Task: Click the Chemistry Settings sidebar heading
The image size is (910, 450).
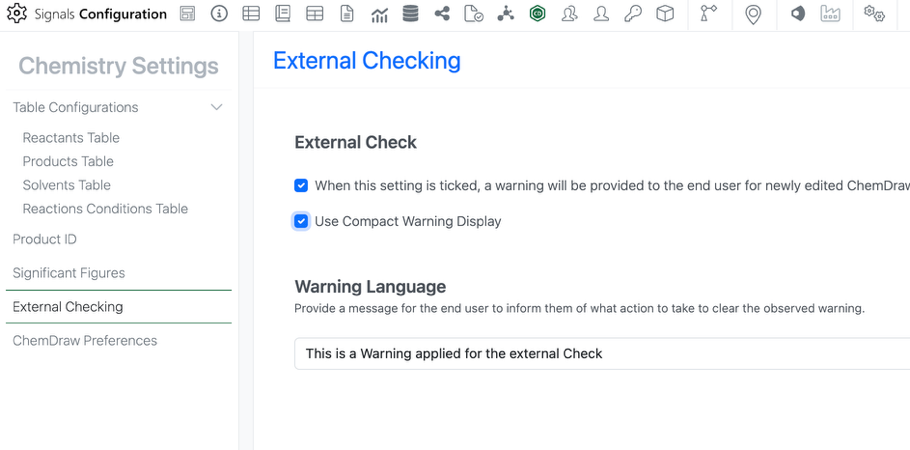Action: tap(118, 66)
